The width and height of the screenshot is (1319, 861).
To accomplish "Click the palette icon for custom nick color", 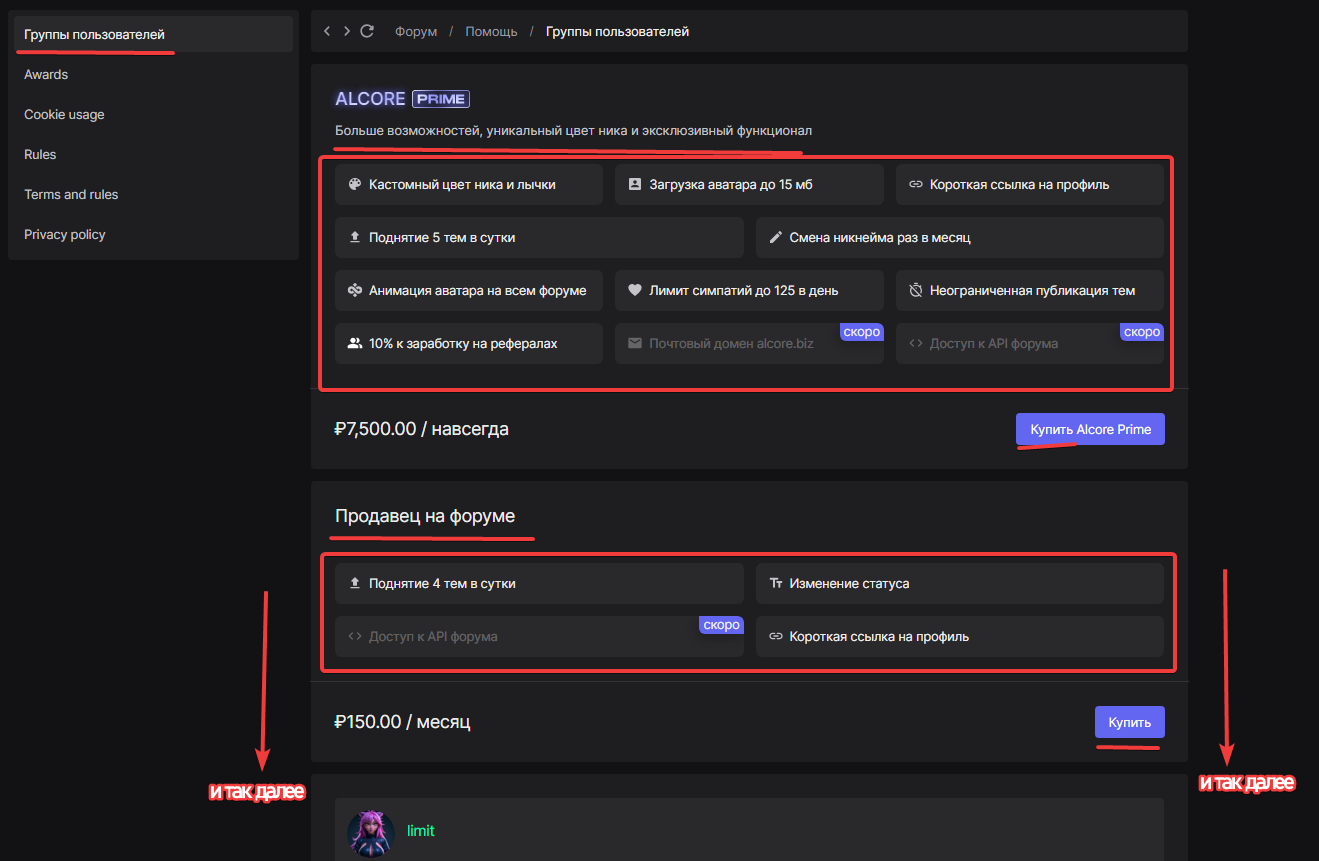I will (354, 184).
